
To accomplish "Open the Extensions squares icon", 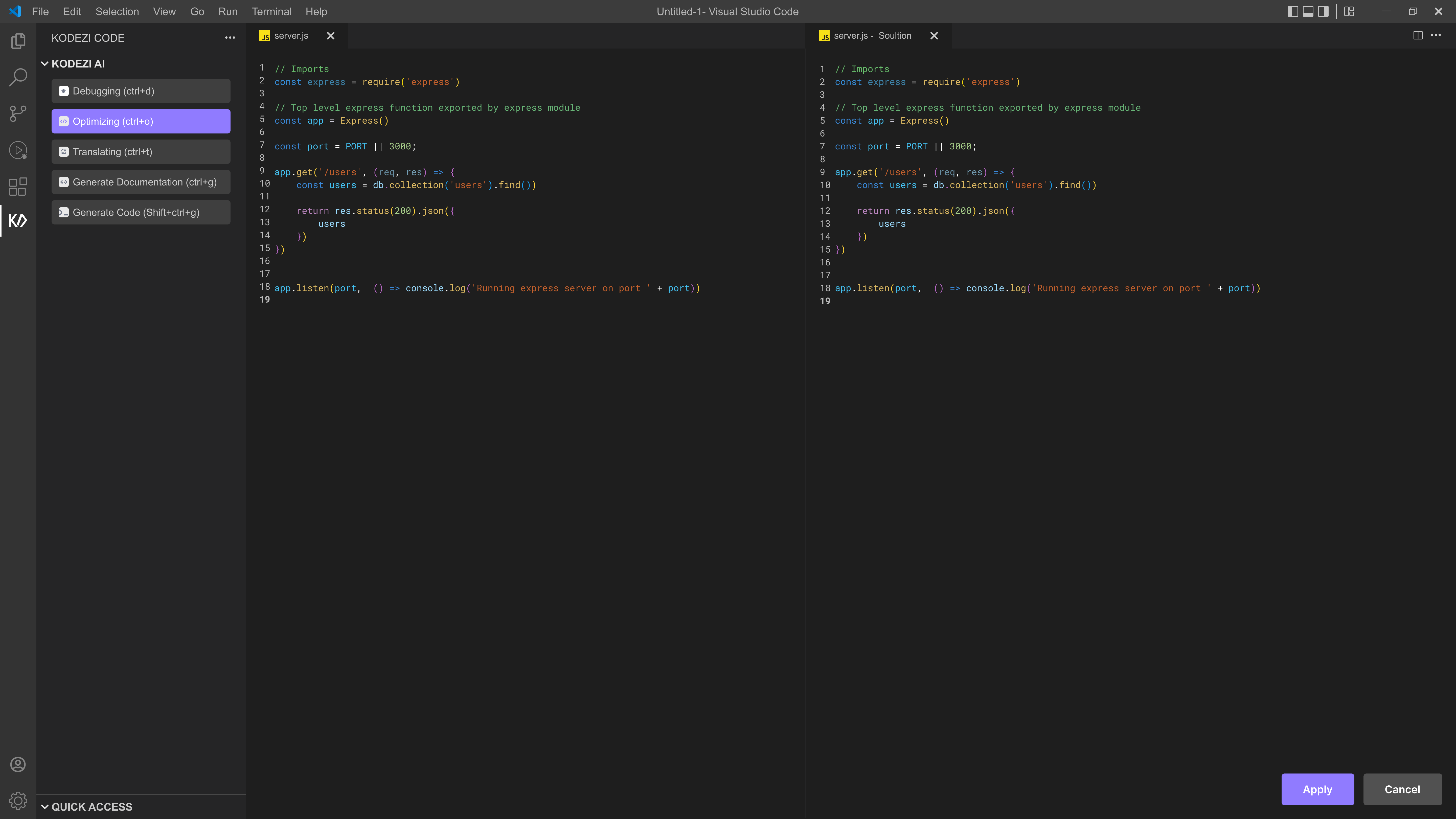I will click(x=18, y=187).
